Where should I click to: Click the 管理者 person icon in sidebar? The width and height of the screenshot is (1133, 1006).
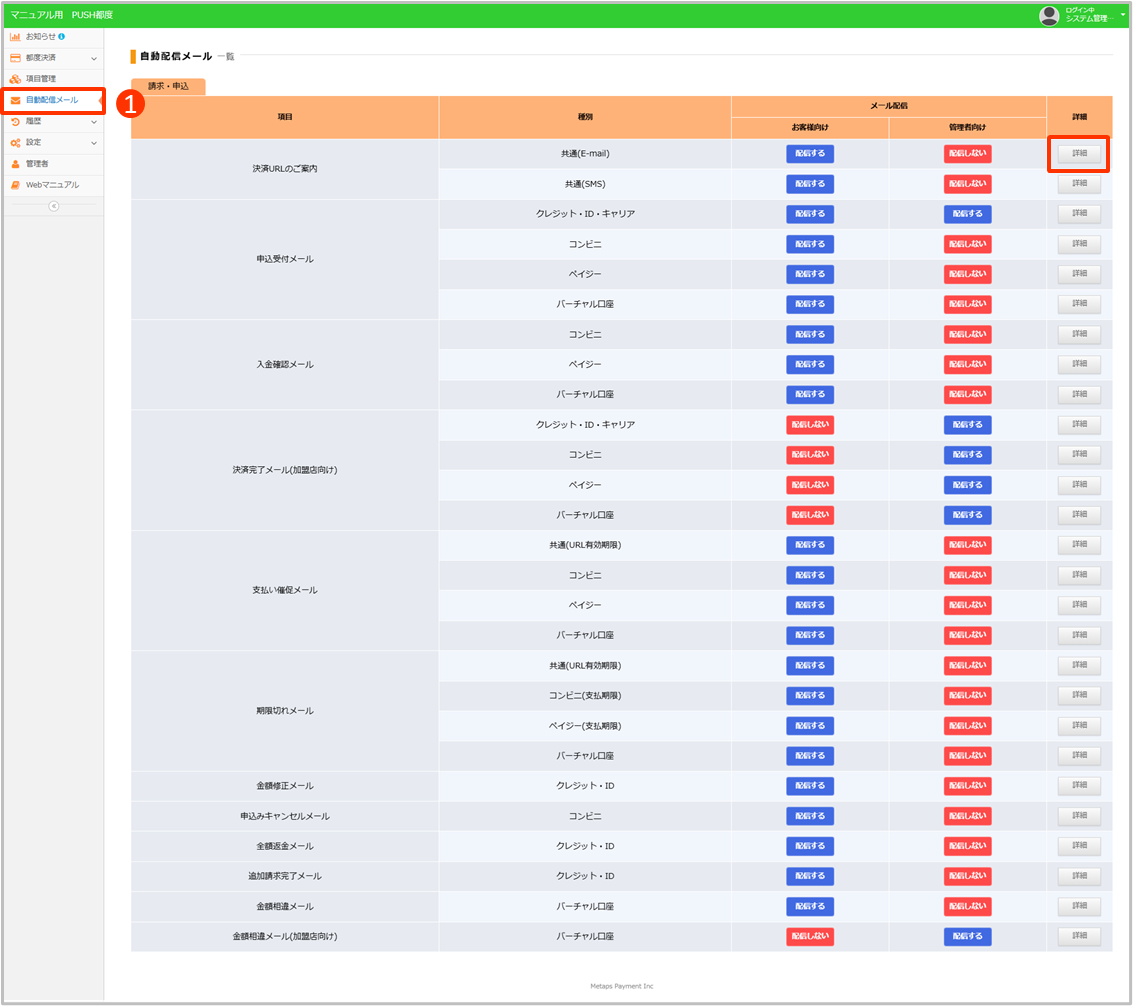coord(15,163)
